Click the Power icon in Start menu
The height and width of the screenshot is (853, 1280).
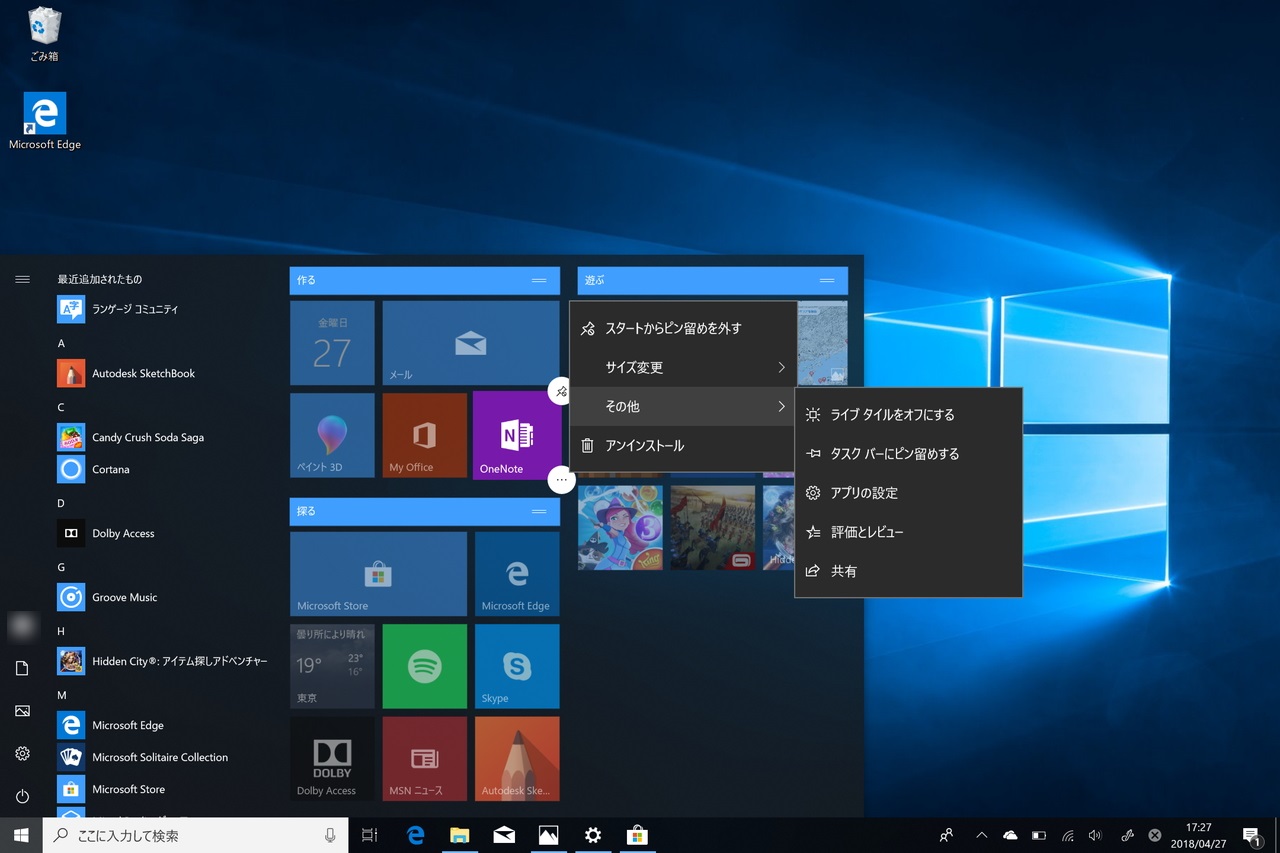(x=22, y=797)
